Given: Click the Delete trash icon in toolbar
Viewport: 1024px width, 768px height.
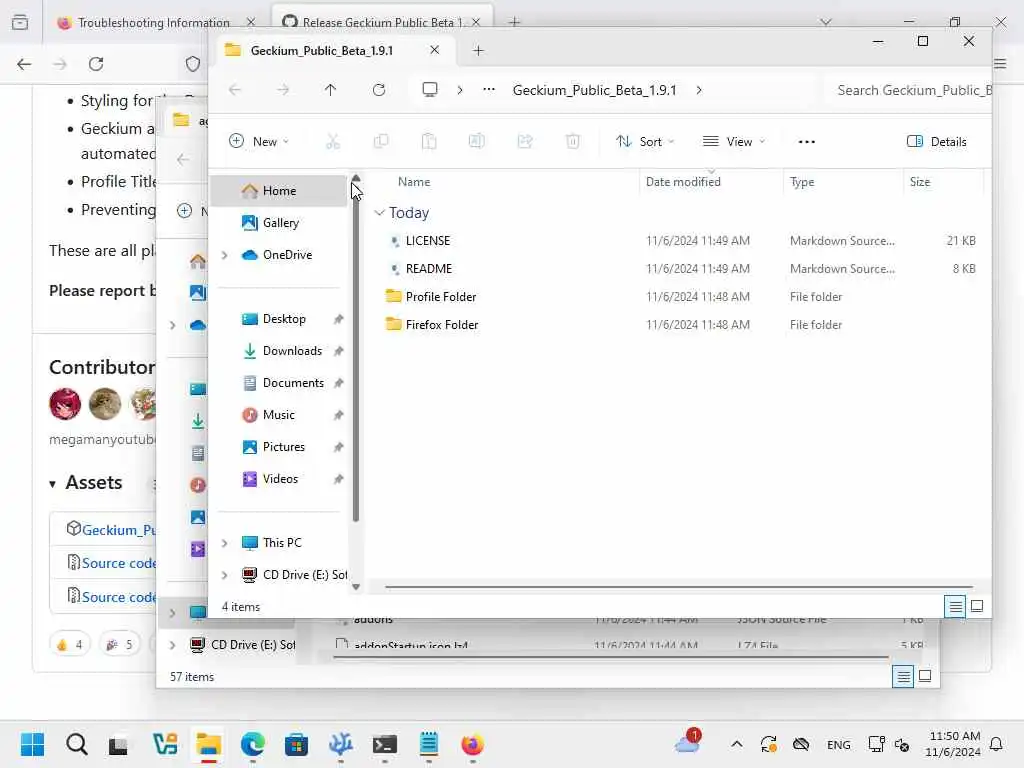Looking at the screenshot, I should 573,141.
